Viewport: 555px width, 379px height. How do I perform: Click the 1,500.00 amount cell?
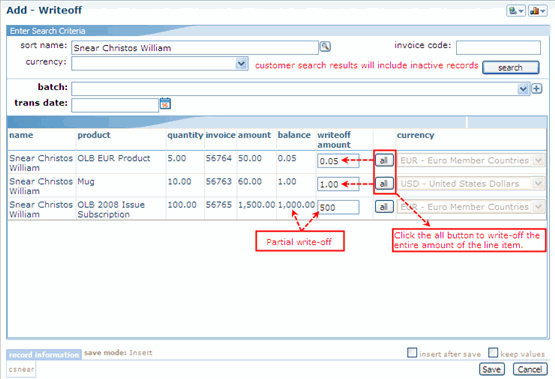pos(257,205)
